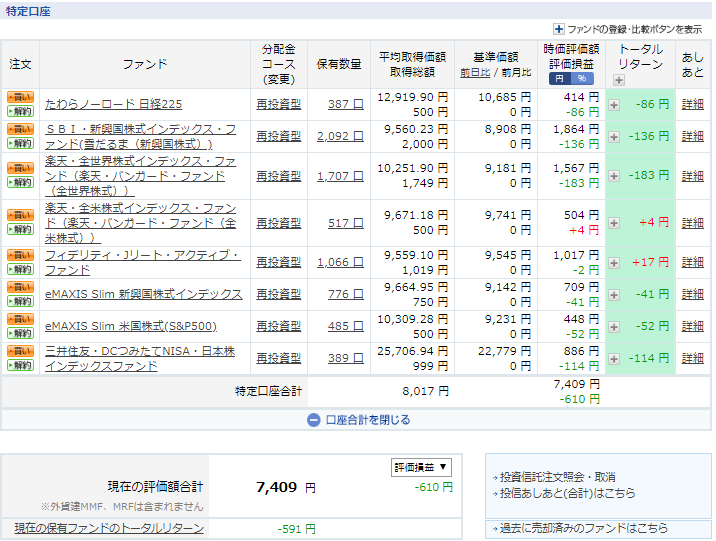Viewport: 716px width, 541px height.
Task: Click the 買い icon for eMAXIS Slim 新興国株式インデックス
Action: point(20,287)
